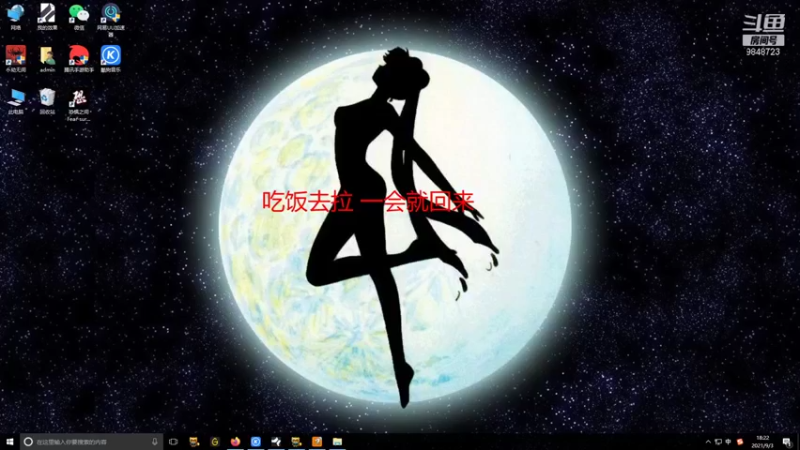Open the Recycle Bin (回收站)
Image resolution: width=800 pixels, height=450 pixels.
pos(47,101)
